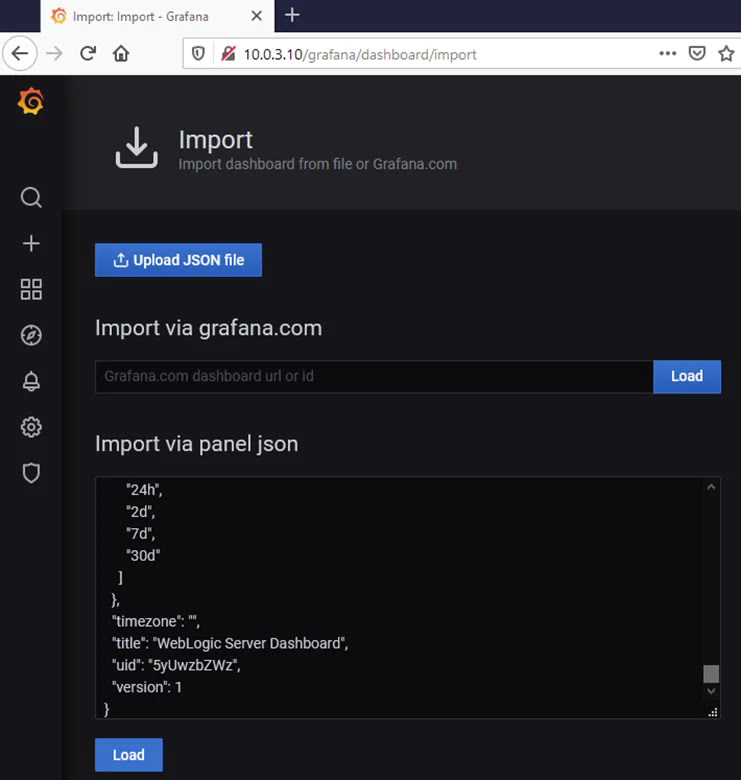Click the "30d" entry in the json
741x780 pixels.
coord(143,555)
